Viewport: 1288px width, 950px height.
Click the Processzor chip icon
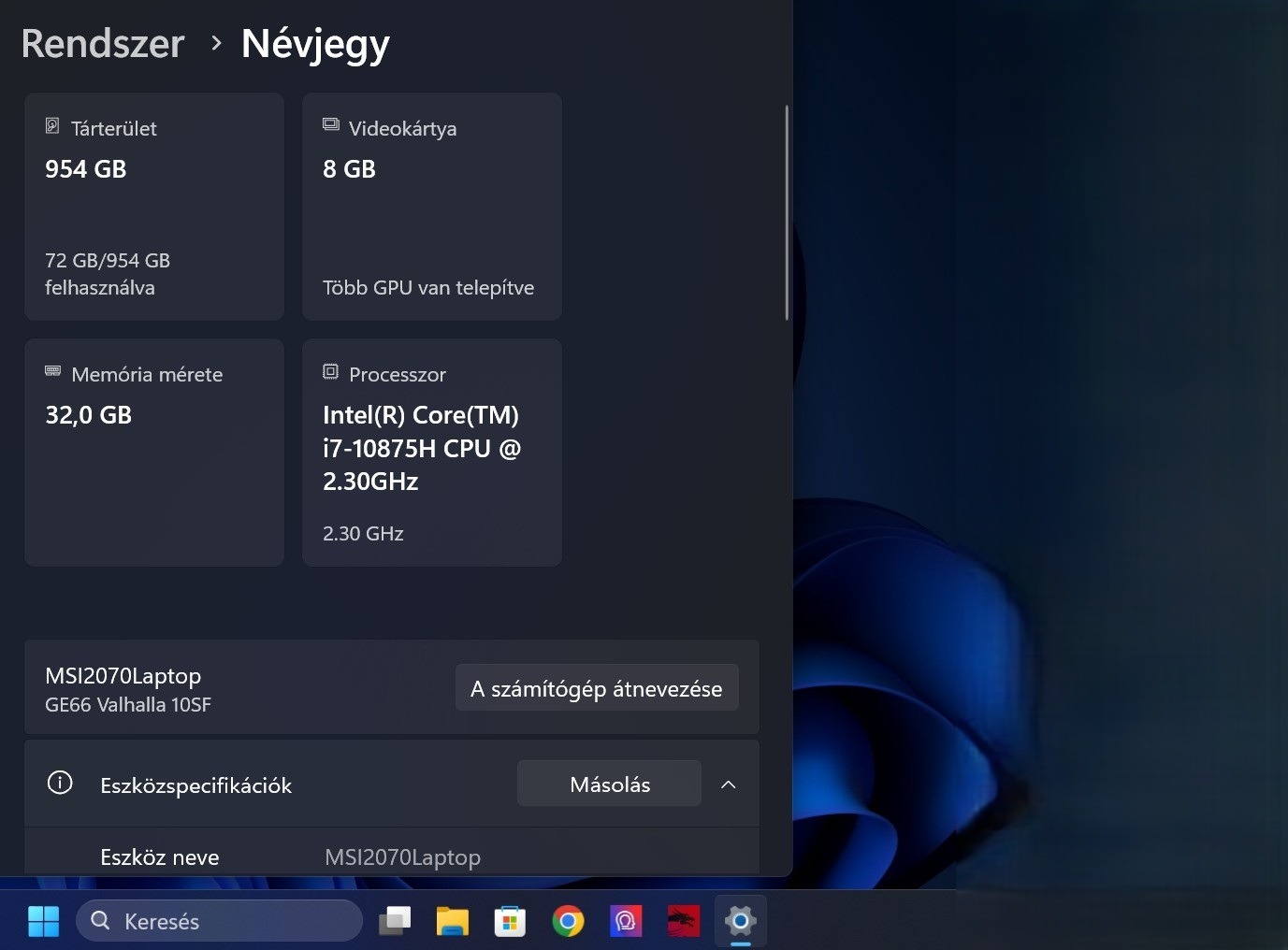tap(330, 371)
